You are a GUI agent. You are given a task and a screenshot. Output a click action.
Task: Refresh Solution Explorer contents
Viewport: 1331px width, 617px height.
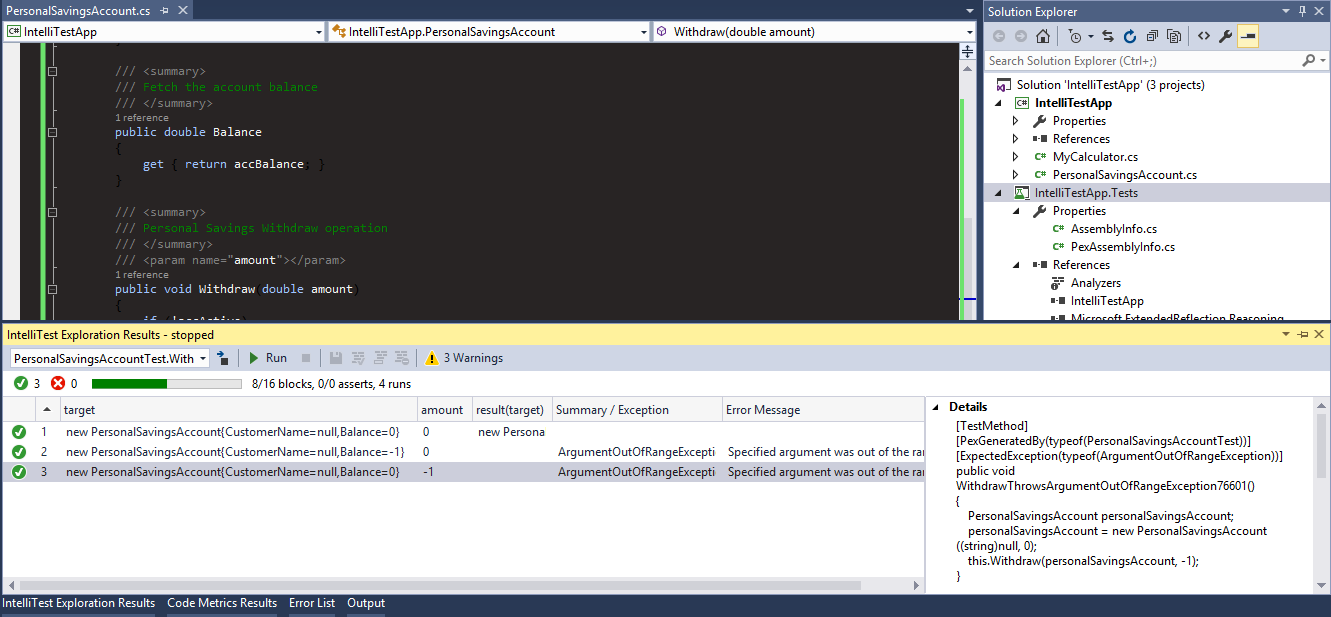(x=1130, y=36)
